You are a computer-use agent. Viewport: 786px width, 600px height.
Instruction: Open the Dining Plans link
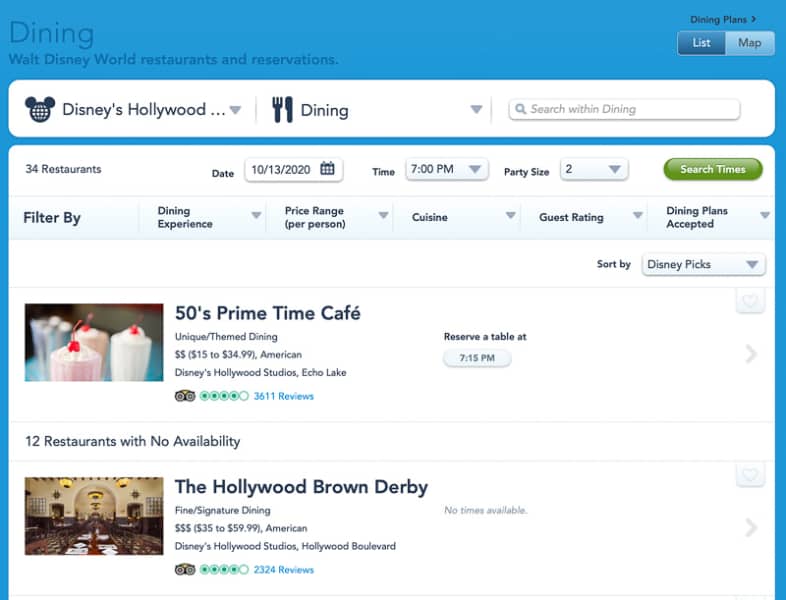click(723, 20)
